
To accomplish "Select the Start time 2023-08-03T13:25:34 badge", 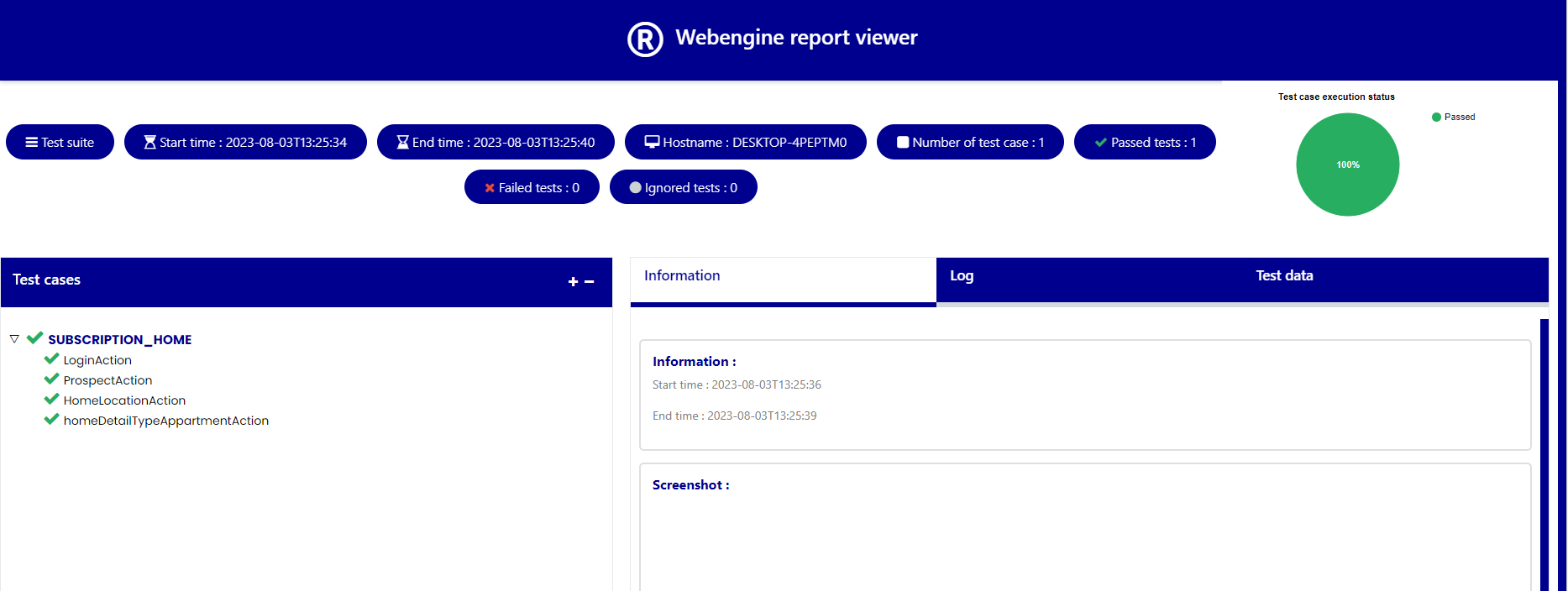I will 245,142.
